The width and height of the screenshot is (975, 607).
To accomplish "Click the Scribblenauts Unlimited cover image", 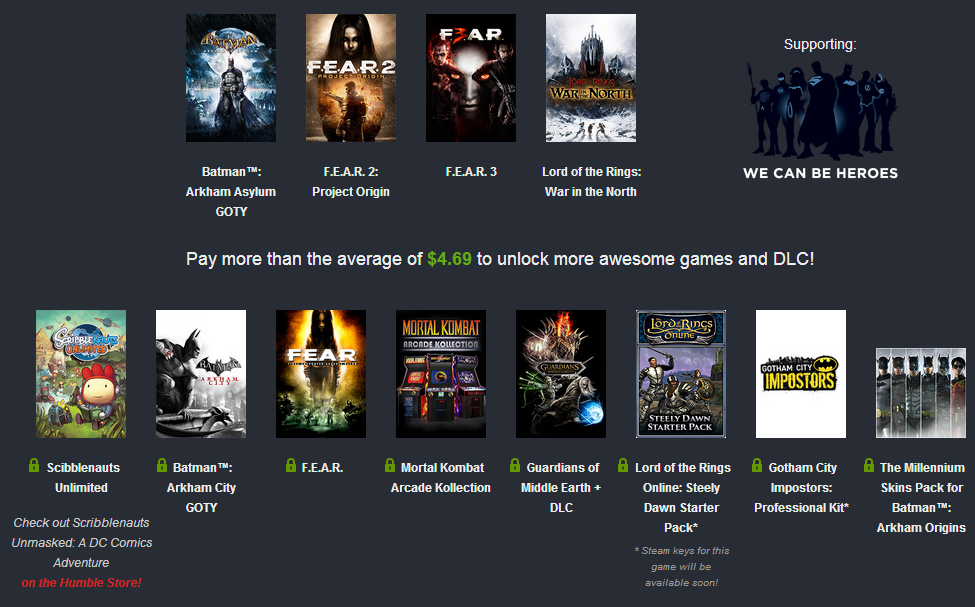I will coord(81,373).
